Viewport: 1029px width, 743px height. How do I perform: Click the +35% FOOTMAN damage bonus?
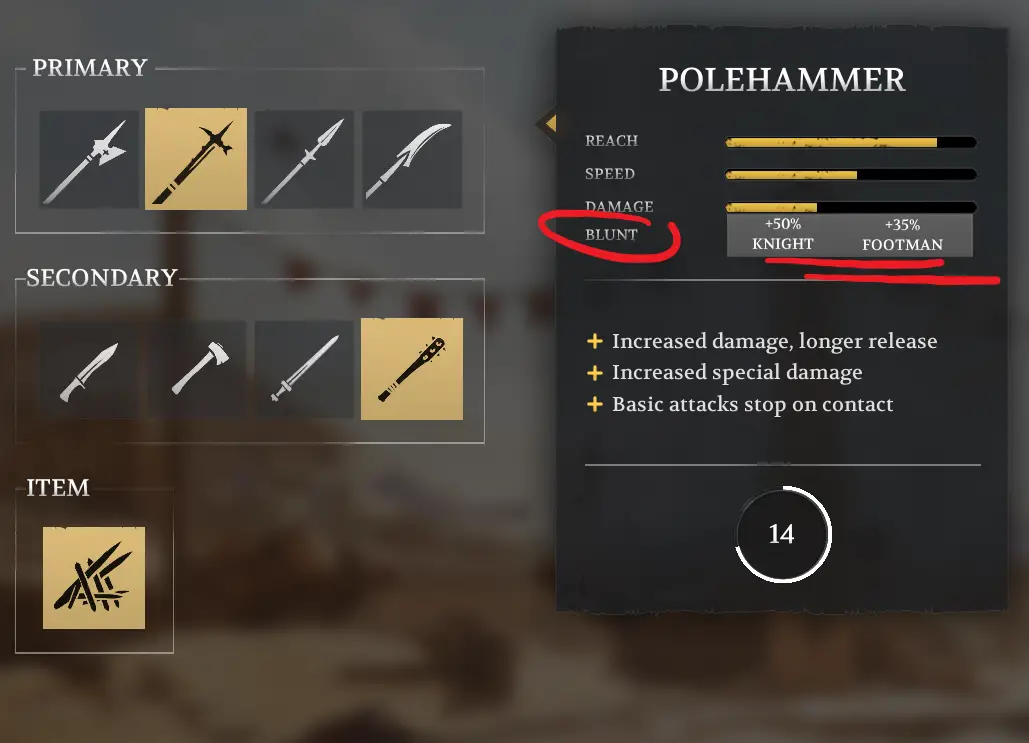coord(902,235)
